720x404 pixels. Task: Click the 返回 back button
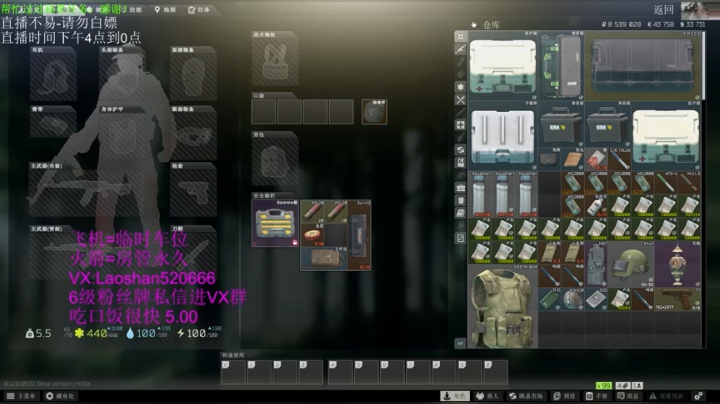pos(664,10)
